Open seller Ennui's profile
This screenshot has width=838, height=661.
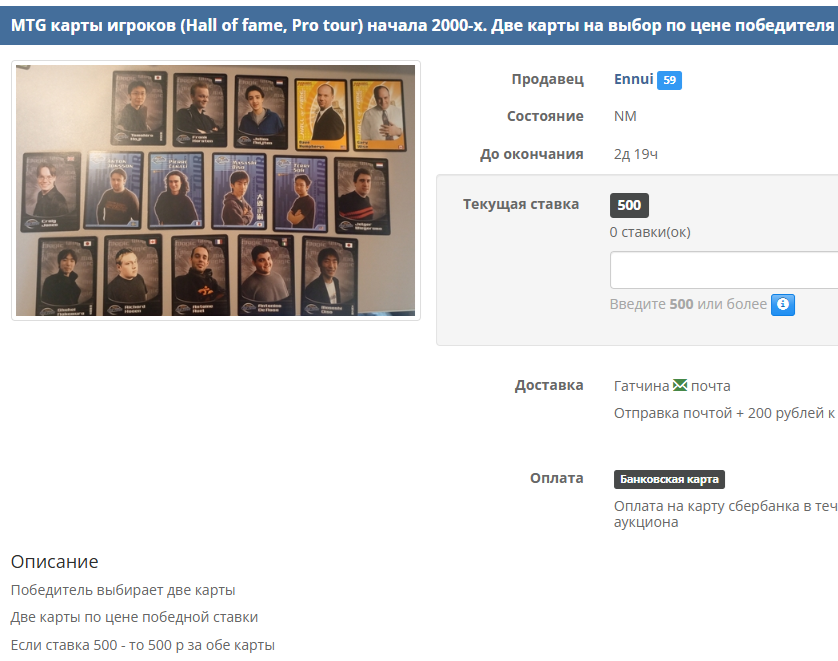tap(633, 79)
